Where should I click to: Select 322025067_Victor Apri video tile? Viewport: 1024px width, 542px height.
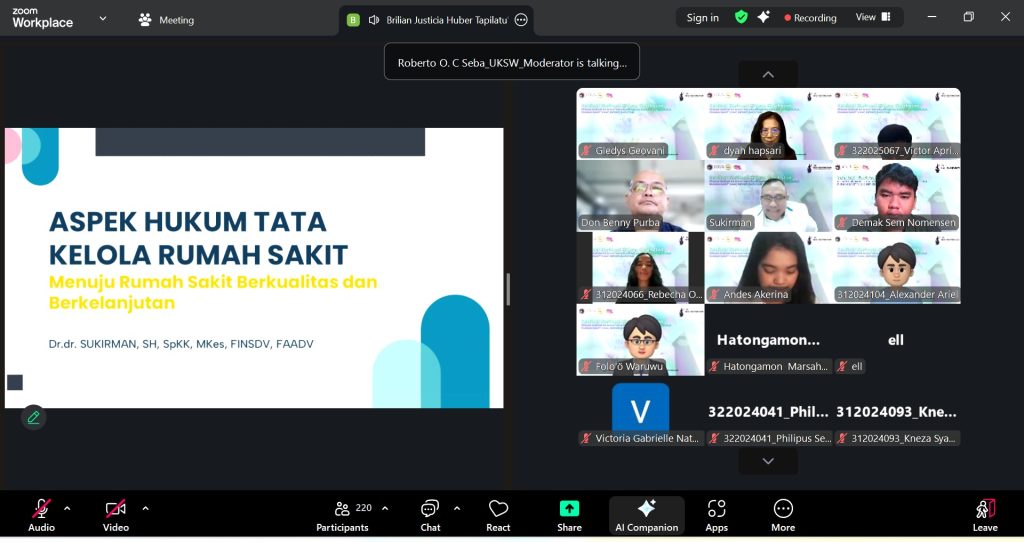point(897,124)
